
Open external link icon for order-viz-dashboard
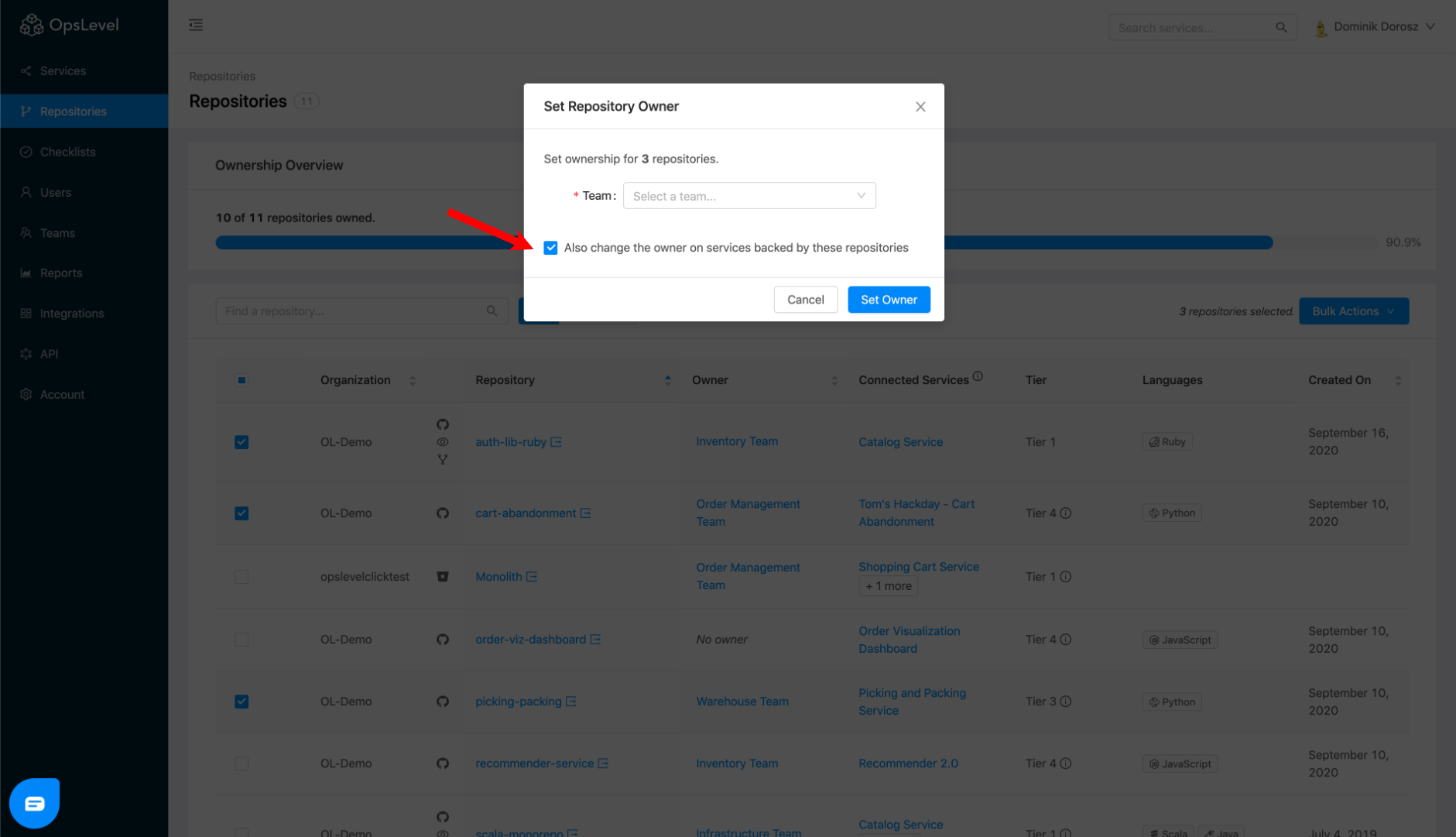[x=595, y=640]
